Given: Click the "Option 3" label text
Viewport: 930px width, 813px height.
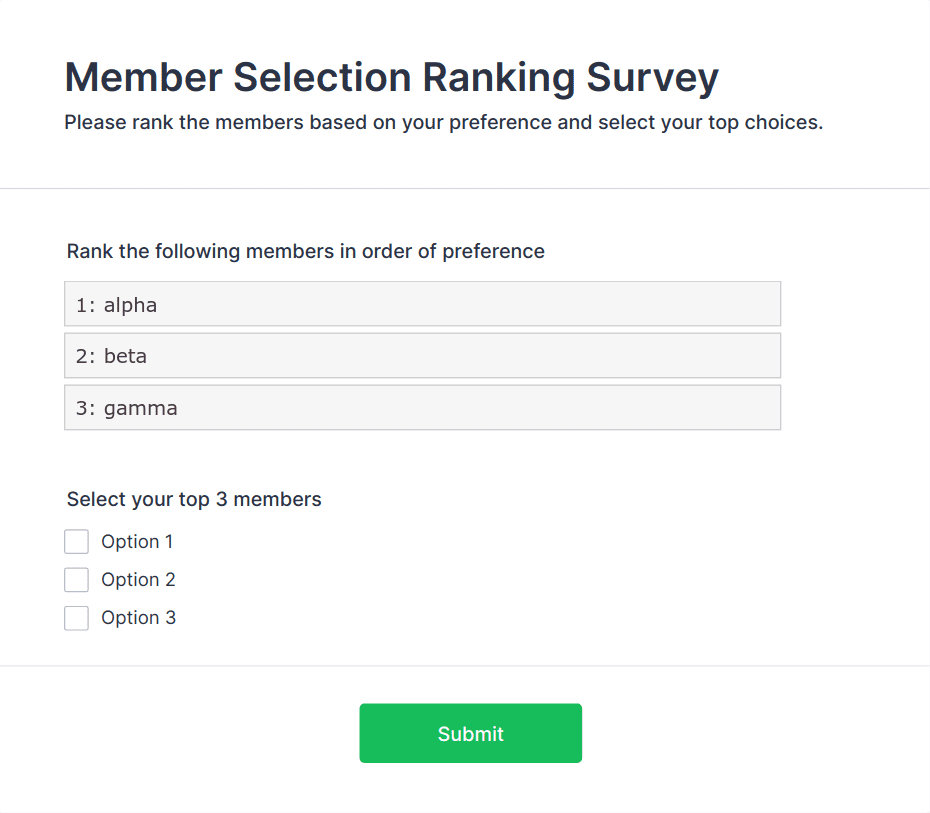Looking at the screenshot, I should click(x=138, y=618).
